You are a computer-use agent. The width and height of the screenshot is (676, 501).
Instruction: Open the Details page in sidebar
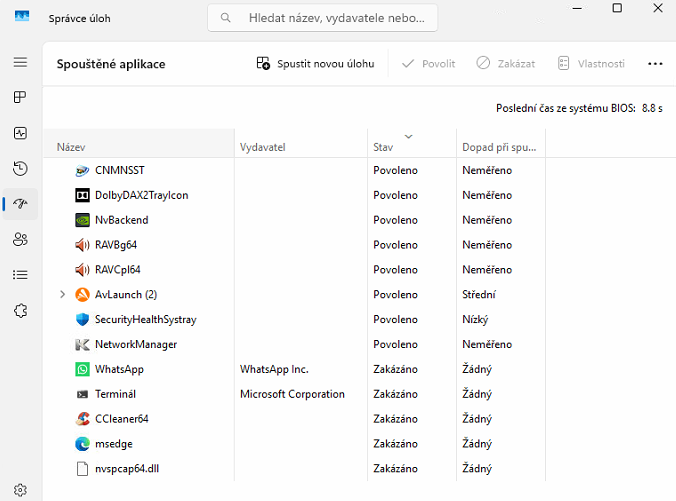pos(20,274)
